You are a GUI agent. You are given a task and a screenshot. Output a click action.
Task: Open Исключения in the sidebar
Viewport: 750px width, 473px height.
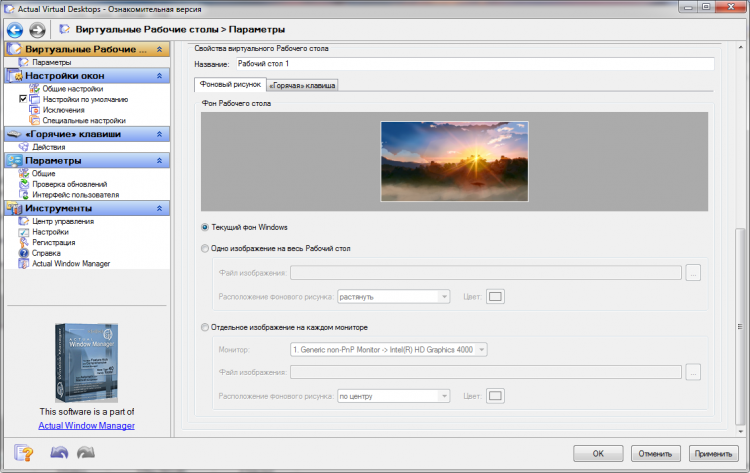(64, 110)
